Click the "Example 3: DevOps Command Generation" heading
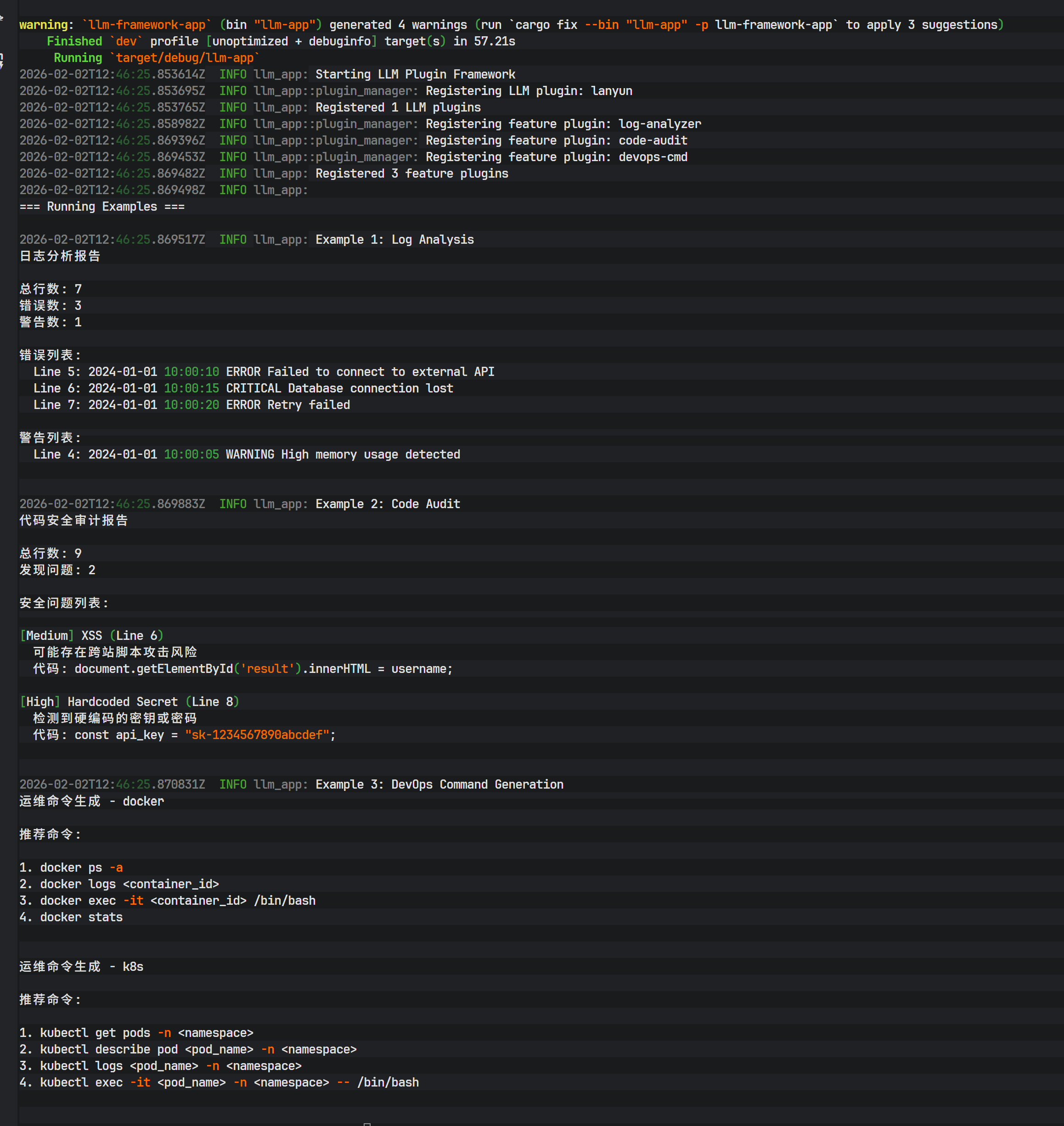Image resolution: width=1064 pixels, height=1126 pixels. pyautogui.click(x=439, y=784)
